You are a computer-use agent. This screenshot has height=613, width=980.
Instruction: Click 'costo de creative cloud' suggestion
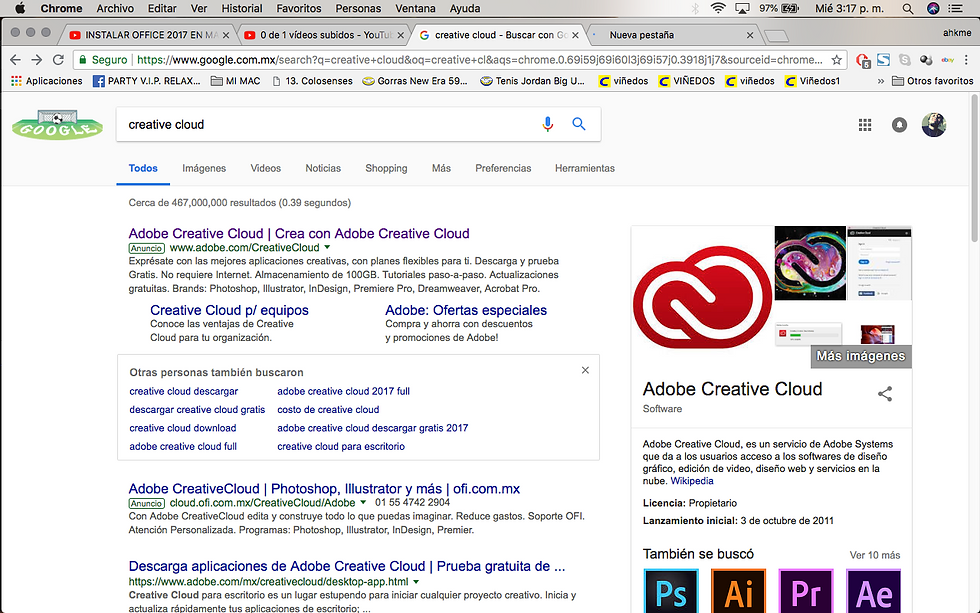(x=328, y=409)
